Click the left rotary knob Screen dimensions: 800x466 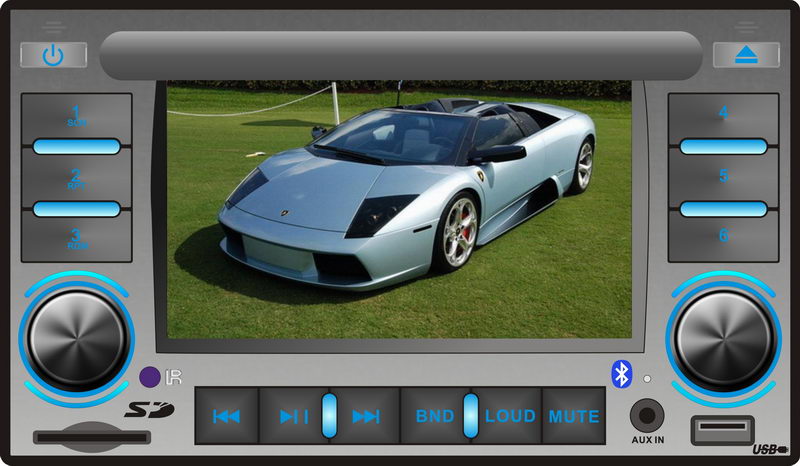(77, 339)
